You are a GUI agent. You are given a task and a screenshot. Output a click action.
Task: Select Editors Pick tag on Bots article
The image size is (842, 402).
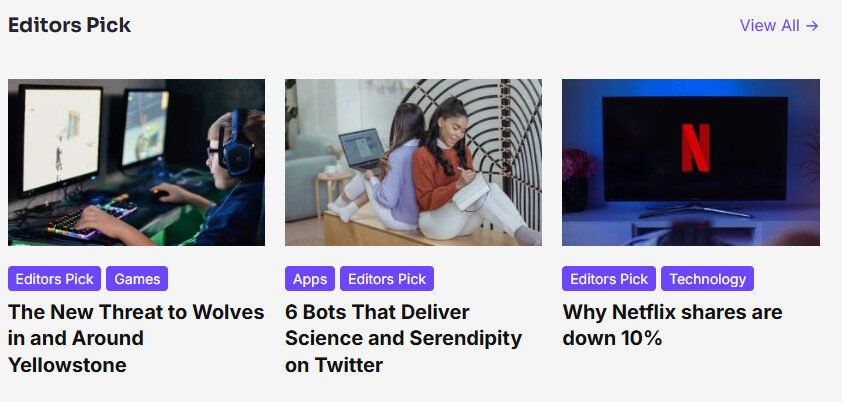pyautogui.click(x=387, y=279)
